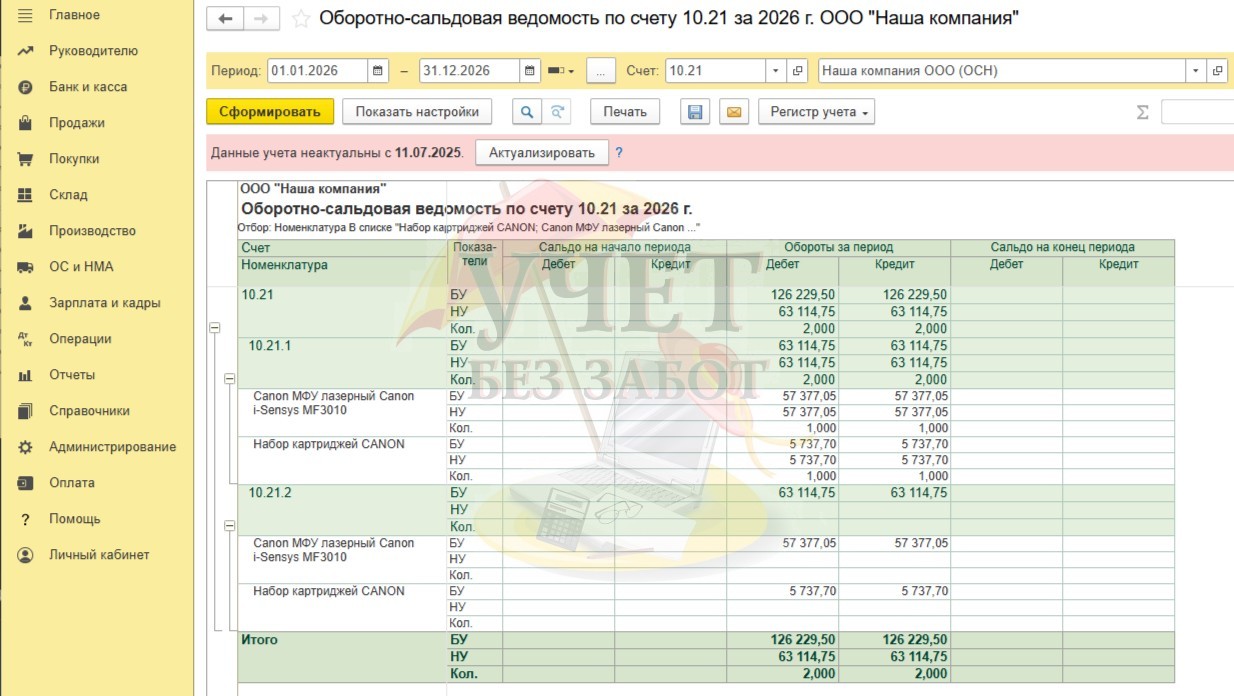
Task: Save report using the diskette icon
Action: [695, 112]
